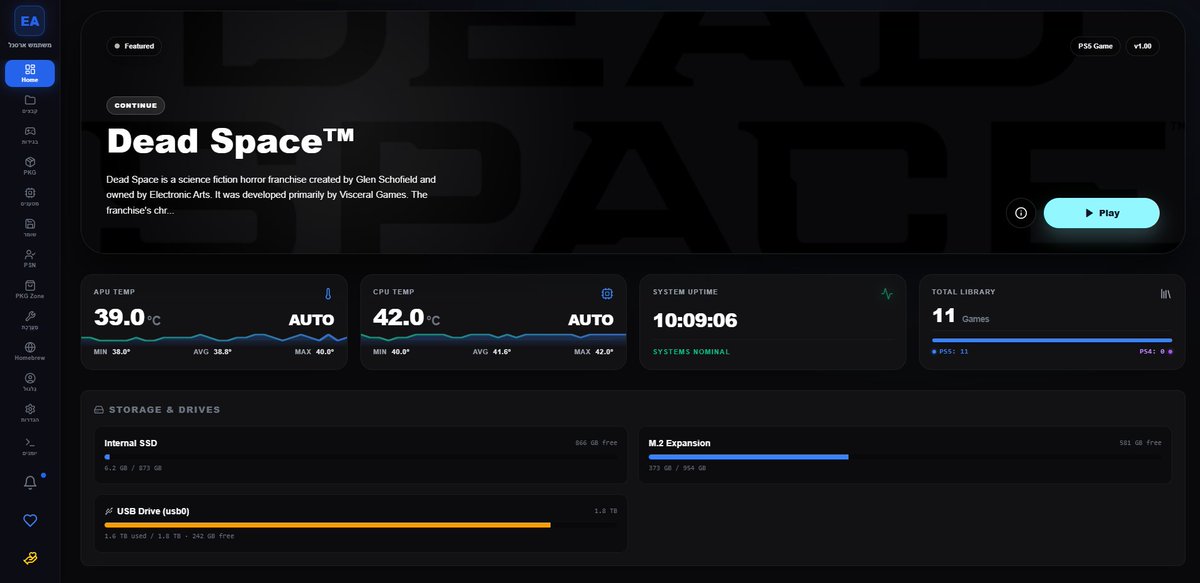Open the gamepad (games) sidebar icon
This screenshot has width=1200, height=583.
pos(30,131)
